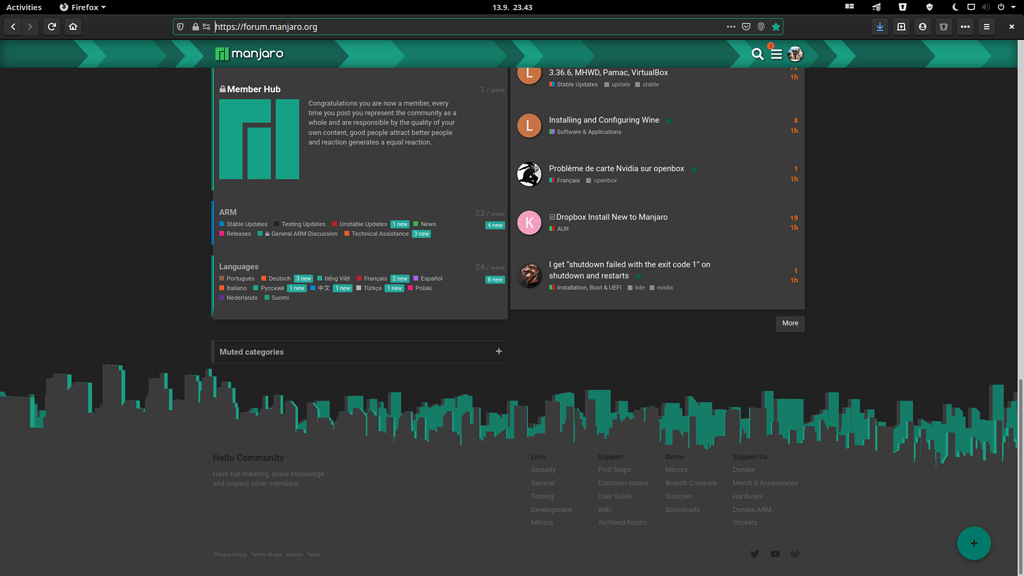
Task: Open the hamburger topic list menu on forum navbar
Action: [x=777, y=54]
